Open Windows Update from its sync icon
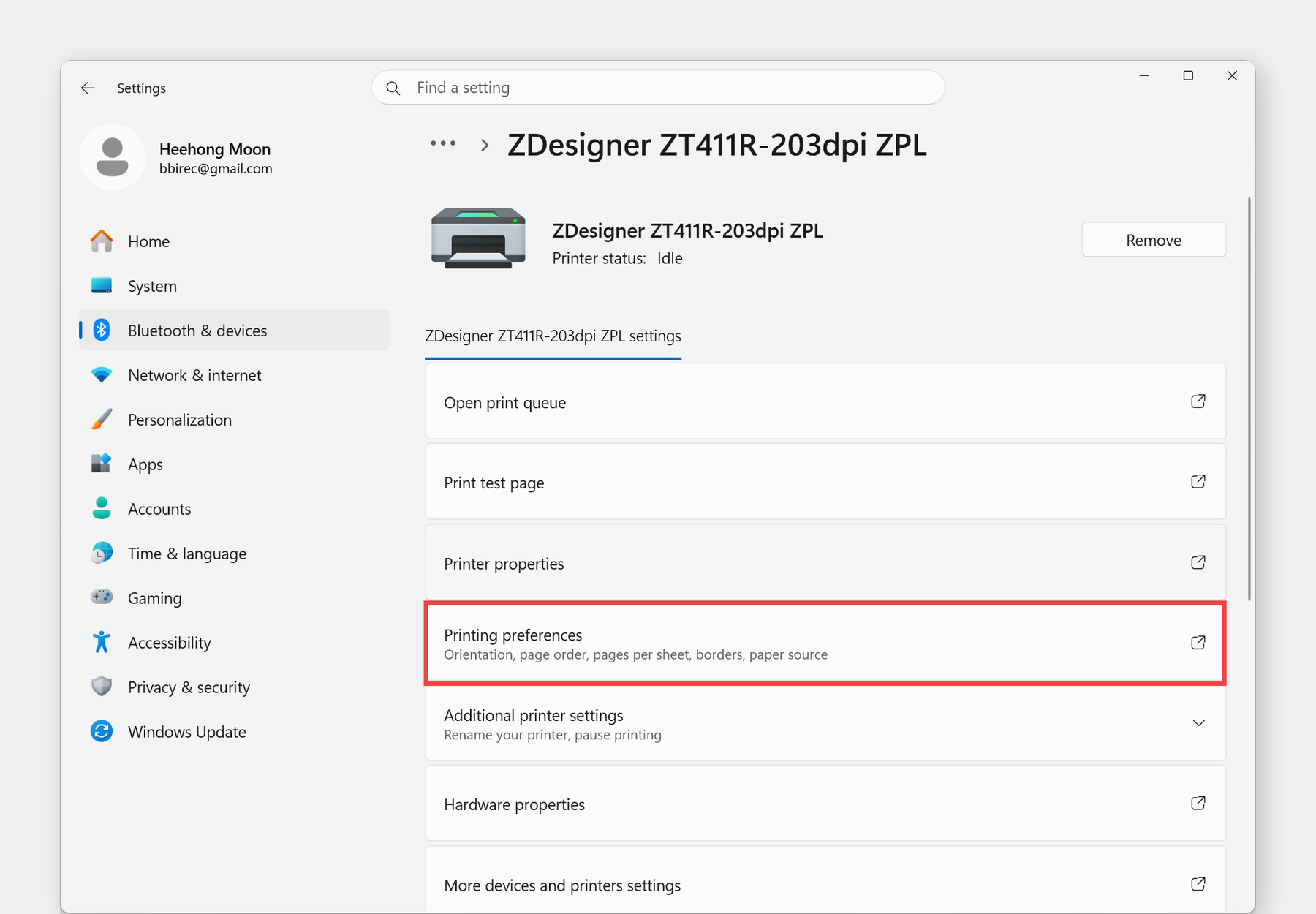The width and height of the screenshot is (1316, 914). (x=102, y=731)
